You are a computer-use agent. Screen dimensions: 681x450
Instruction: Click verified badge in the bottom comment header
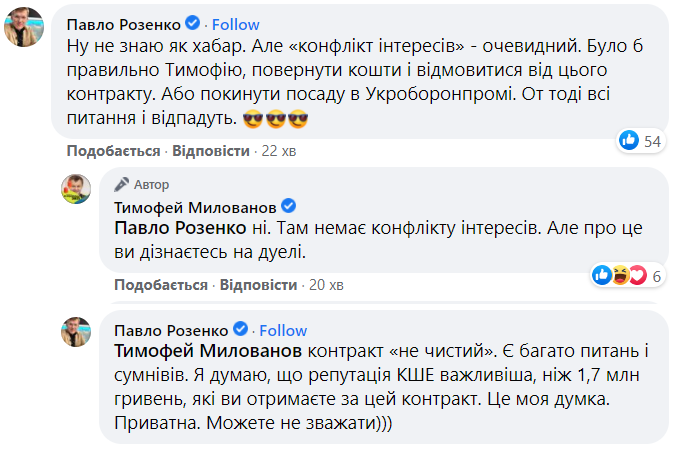coord(240,329)
